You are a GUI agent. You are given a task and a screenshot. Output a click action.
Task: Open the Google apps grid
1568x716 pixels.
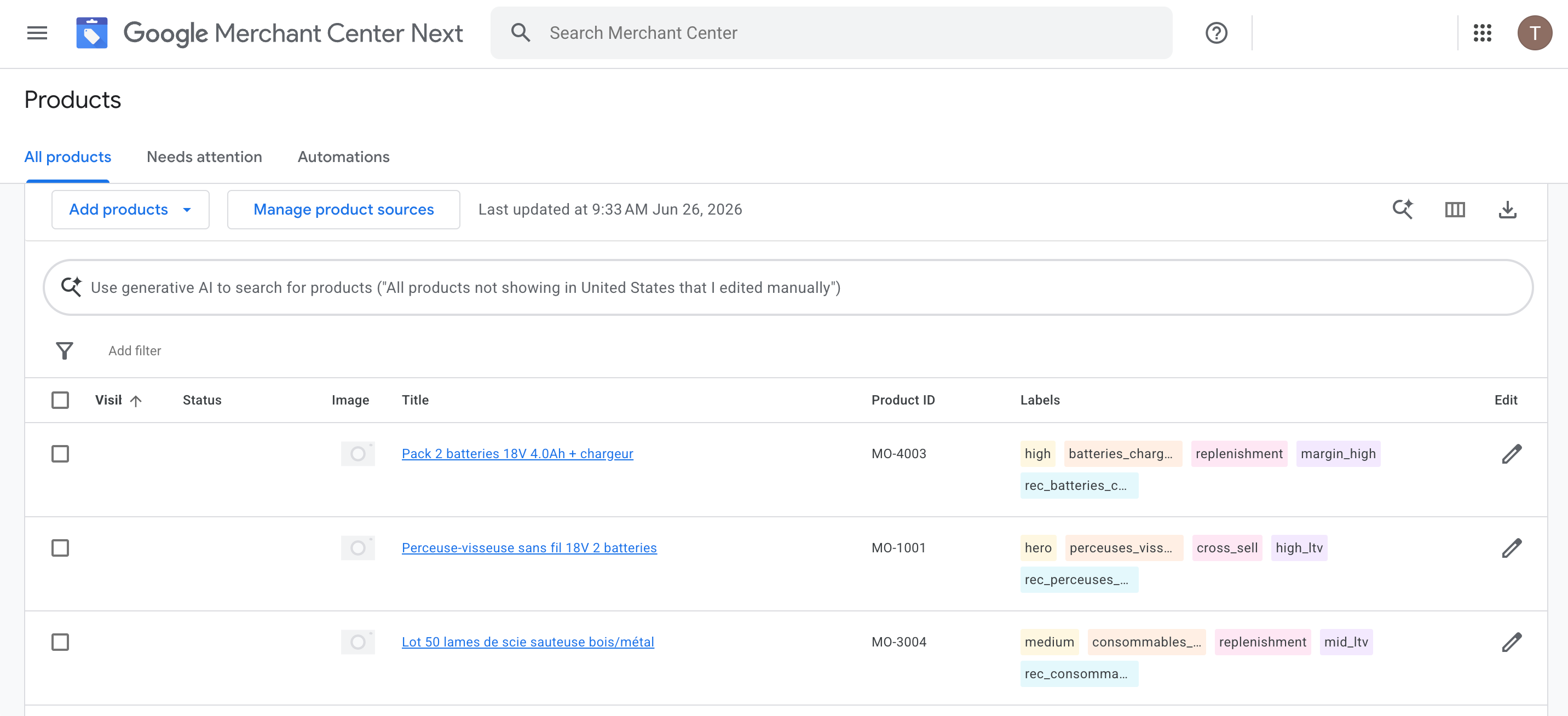[x=1482, y=33]
